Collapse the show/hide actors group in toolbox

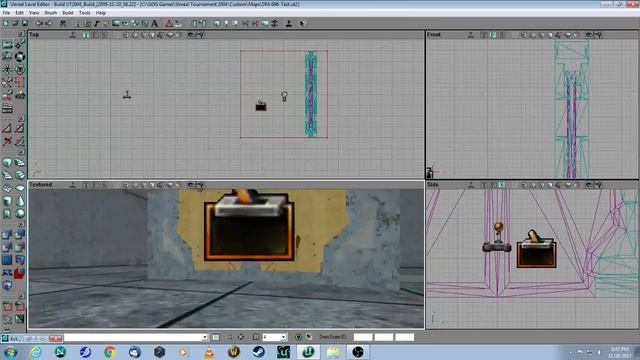(21, 296)
